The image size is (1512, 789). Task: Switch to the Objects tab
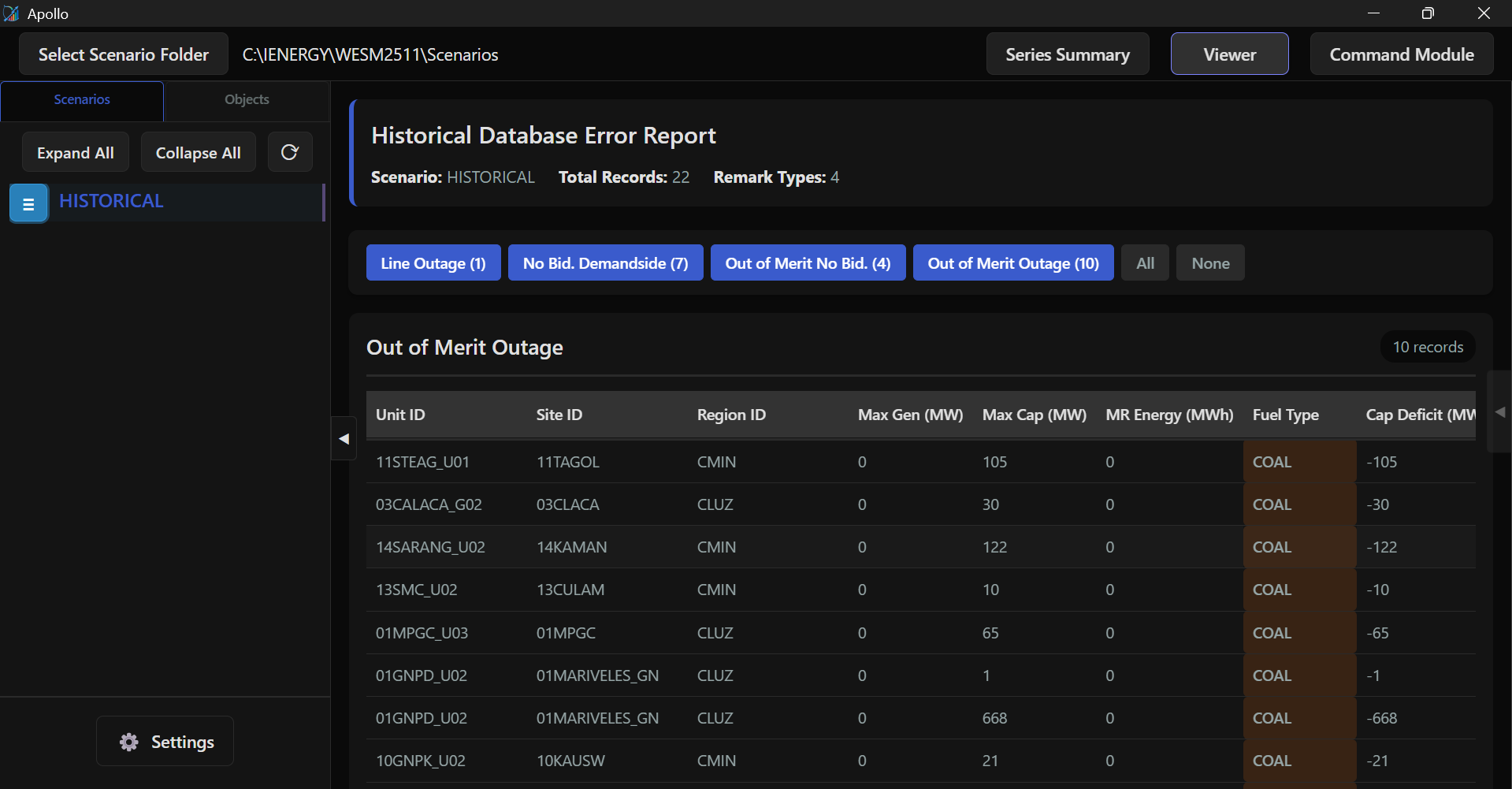point(247,100)
